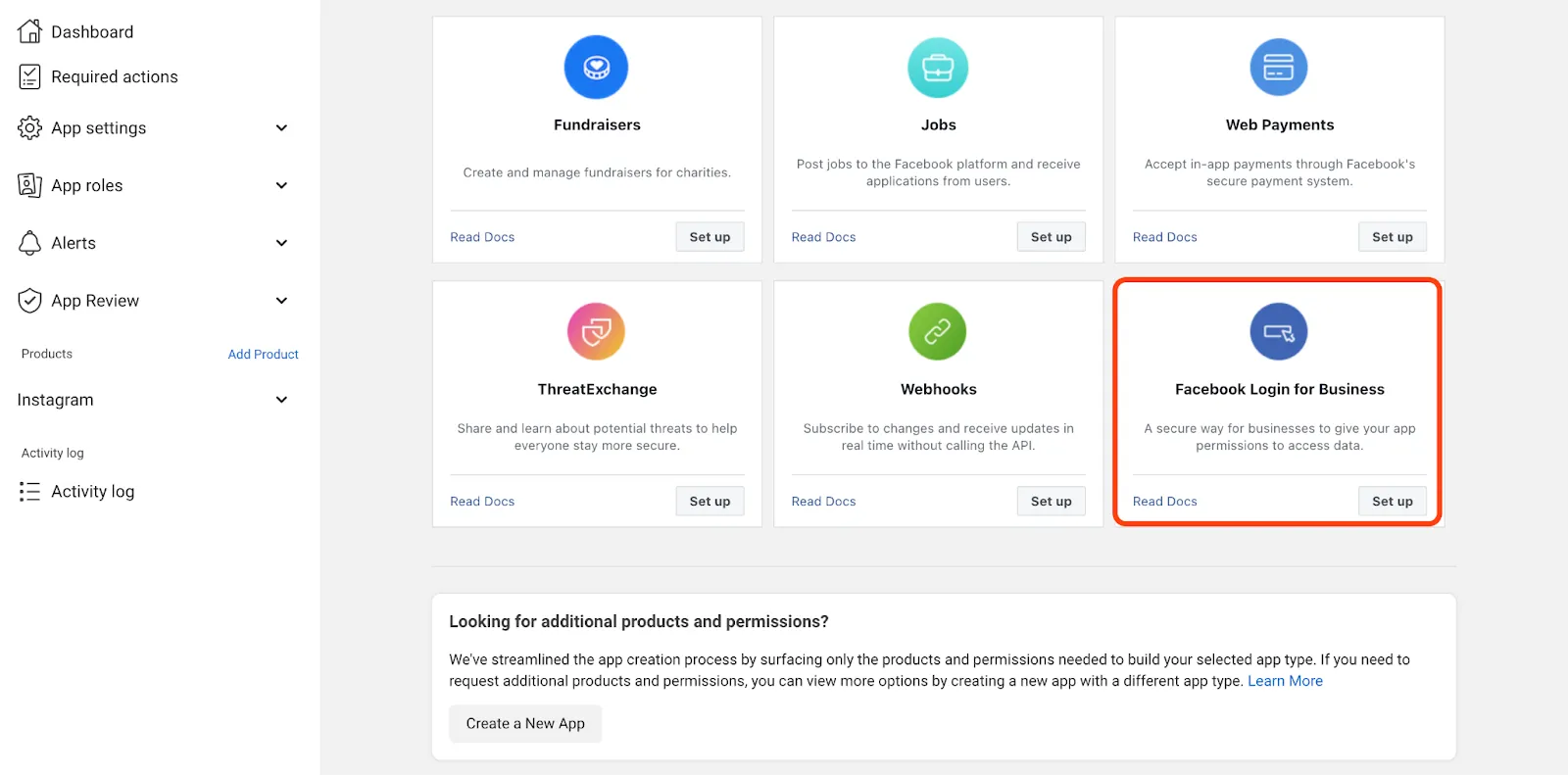The height and width of the screenshot is (775, 1568).
Task: Click the Jobs briefcase icon
Action: (x=938, y=67)
